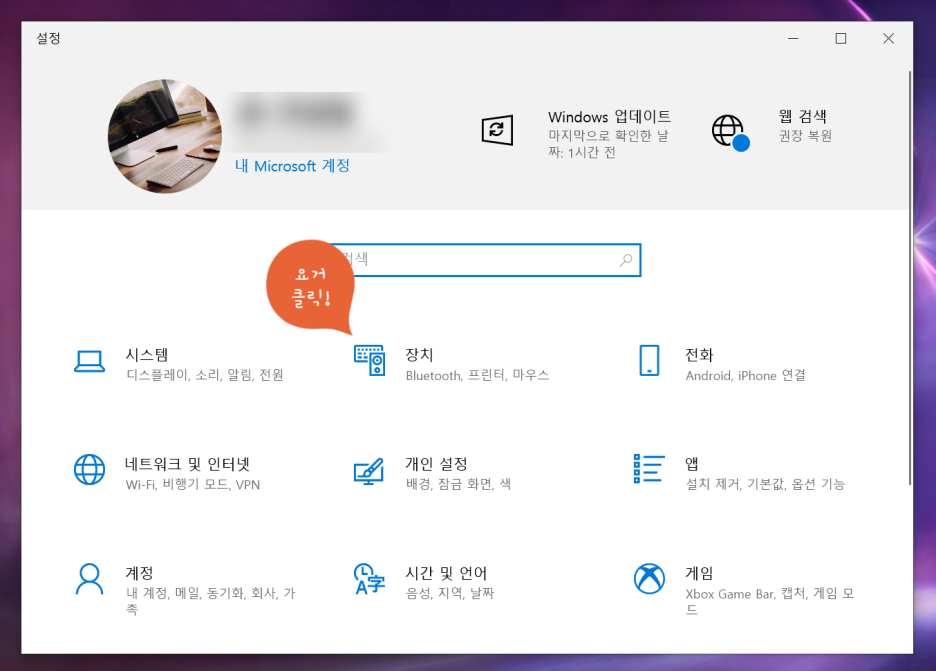Open the 앱 list icon

[x=649, y=469]
